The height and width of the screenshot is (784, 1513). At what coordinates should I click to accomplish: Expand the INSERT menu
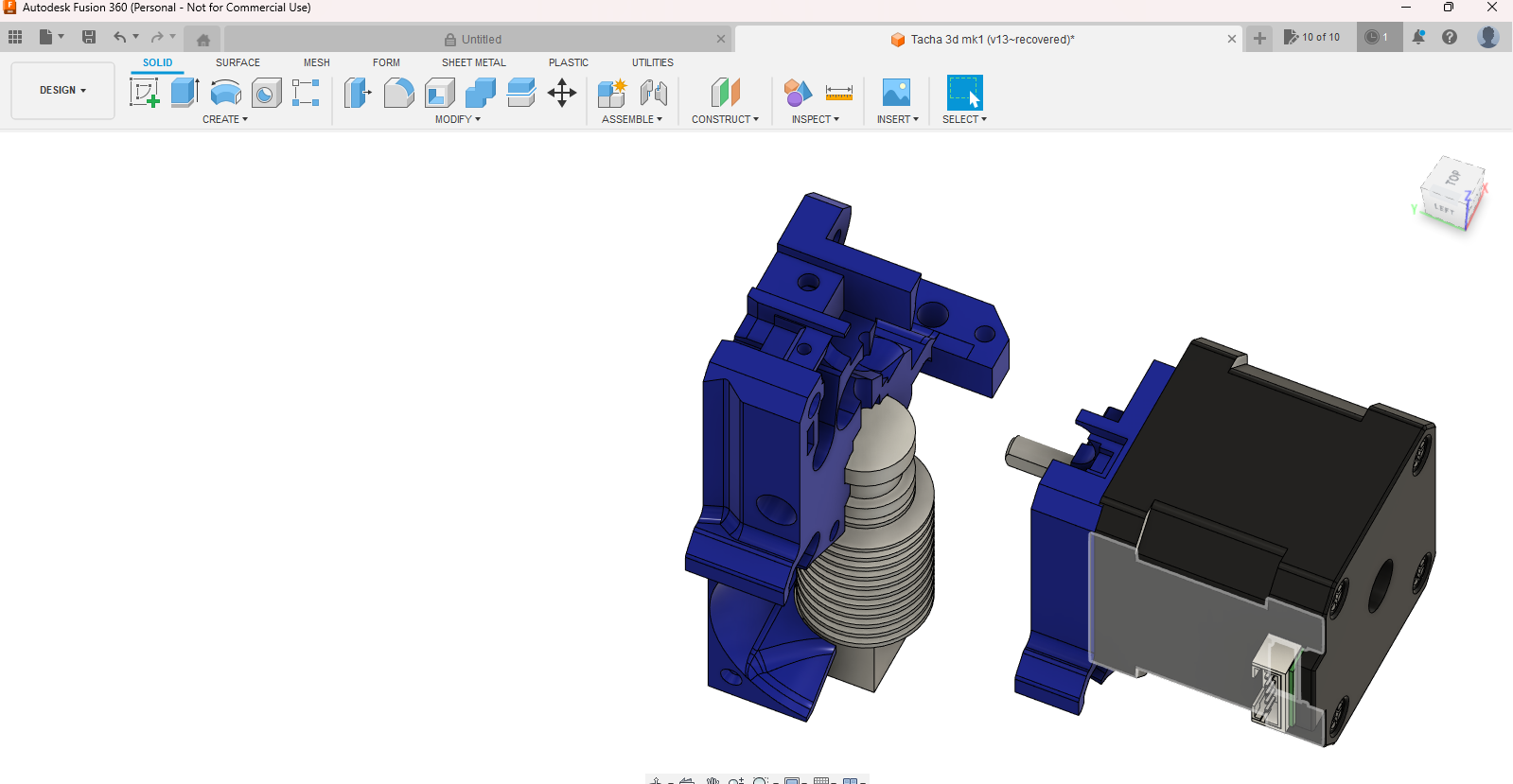point(898,119)
